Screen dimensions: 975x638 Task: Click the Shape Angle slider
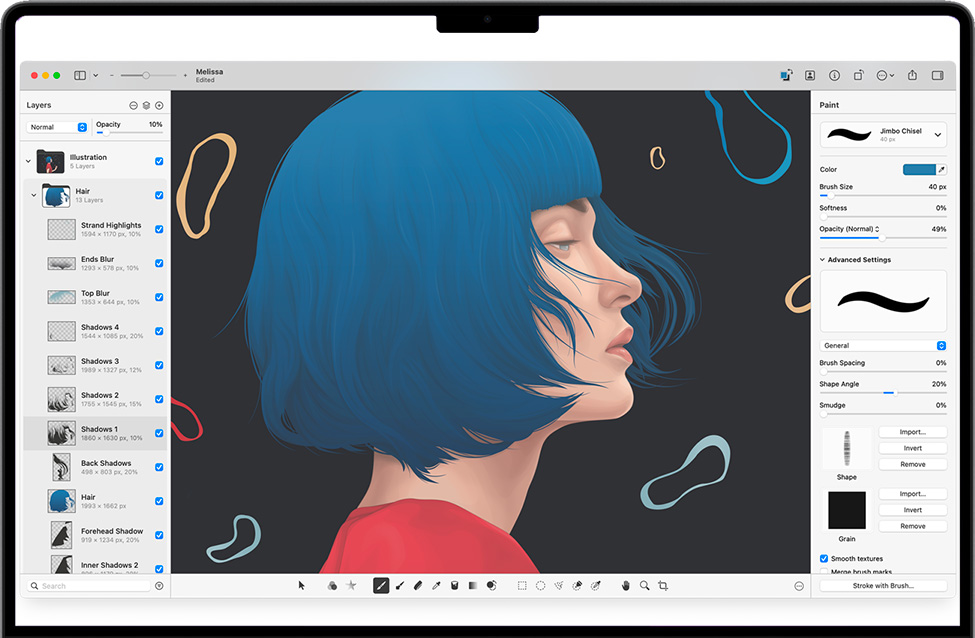(x=883, y=393)
